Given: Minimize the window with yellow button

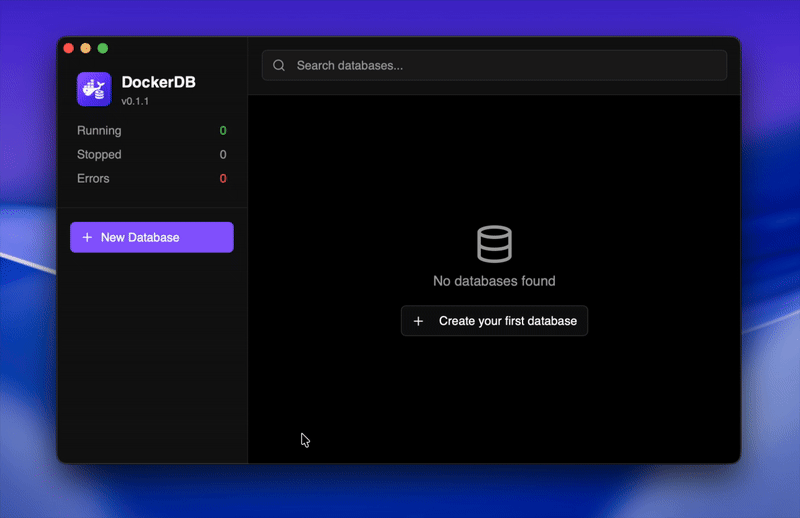Looking at the screenshot, I should 86,48.
